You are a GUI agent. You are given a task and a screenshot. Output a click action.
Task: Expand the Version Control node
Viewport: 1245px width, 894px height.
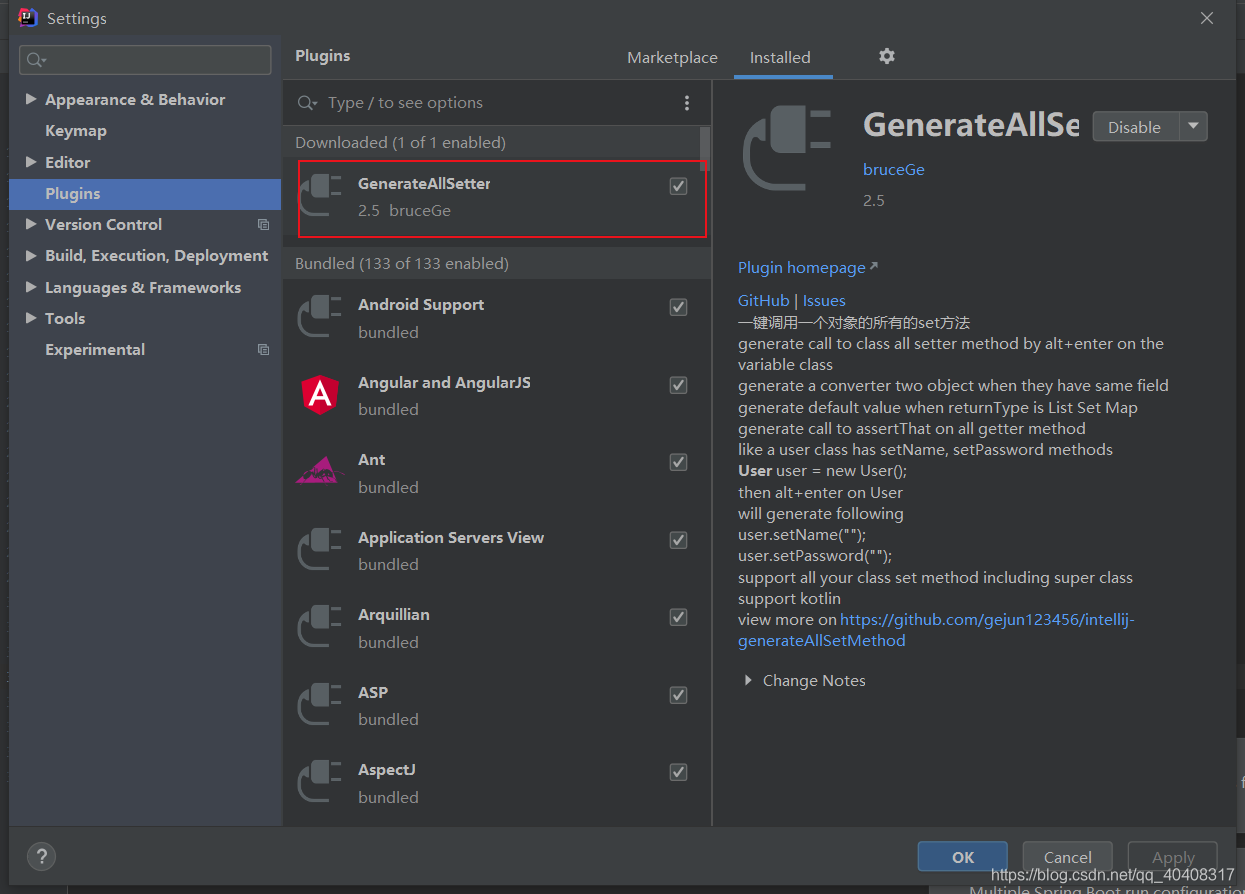[x=31, y=224]
